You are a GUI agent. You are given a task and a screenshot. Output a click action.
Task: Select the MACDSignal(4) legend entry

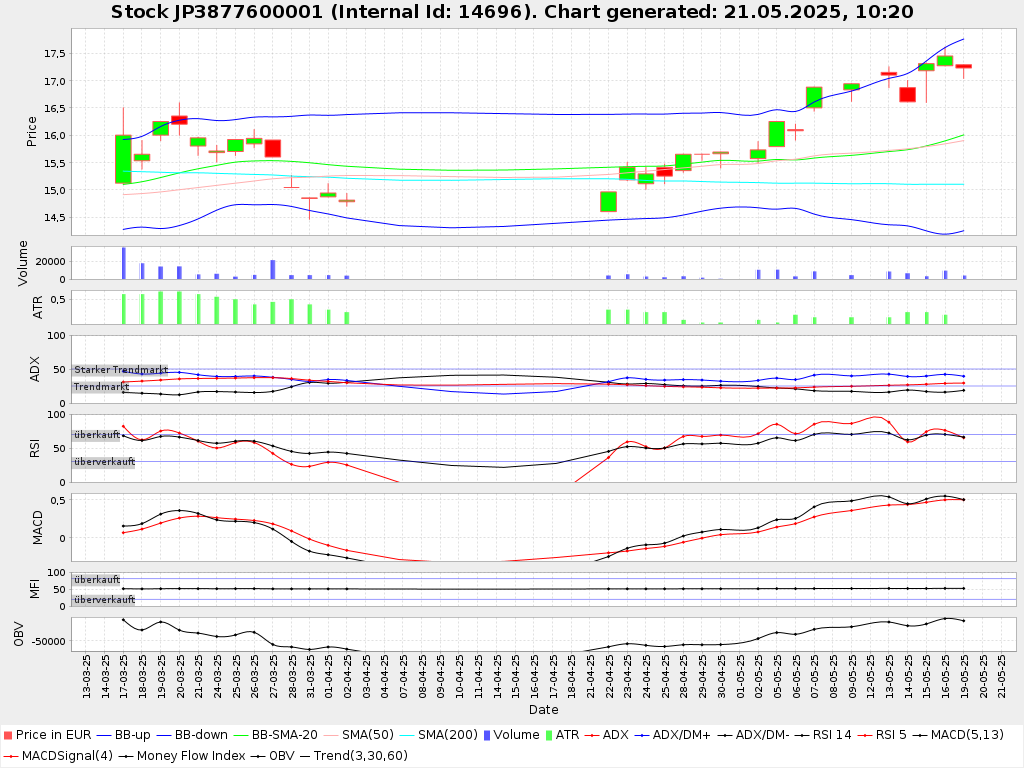click(x=57, y=756)
